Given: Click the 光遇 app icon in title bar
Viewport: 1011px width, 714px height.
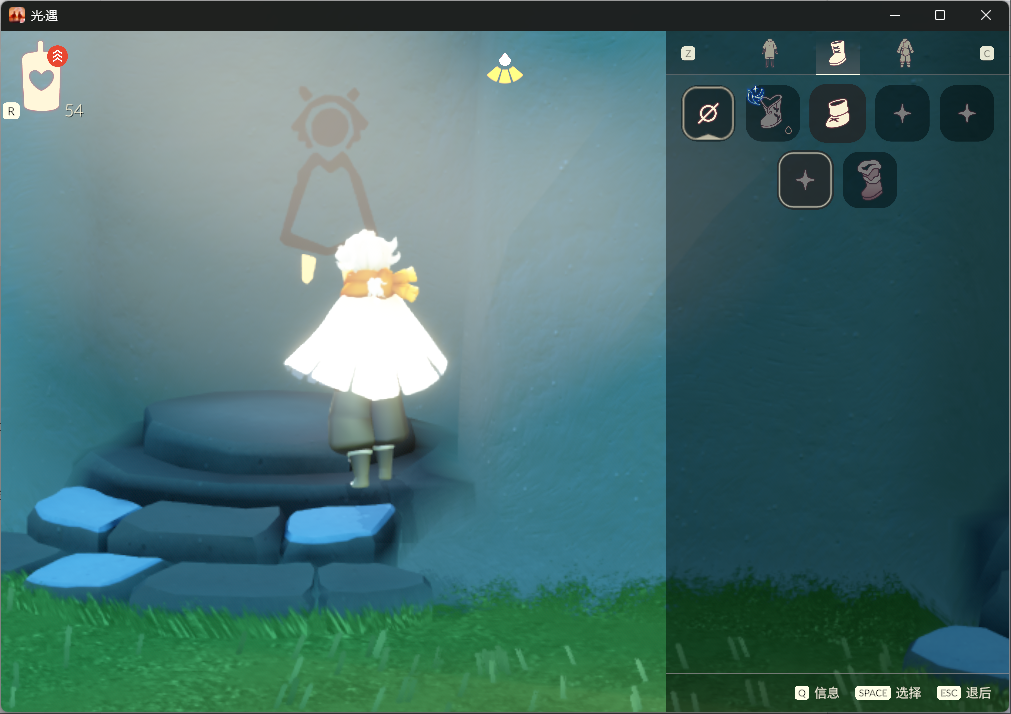Looking at the screenshot, I should click(17, 15).
